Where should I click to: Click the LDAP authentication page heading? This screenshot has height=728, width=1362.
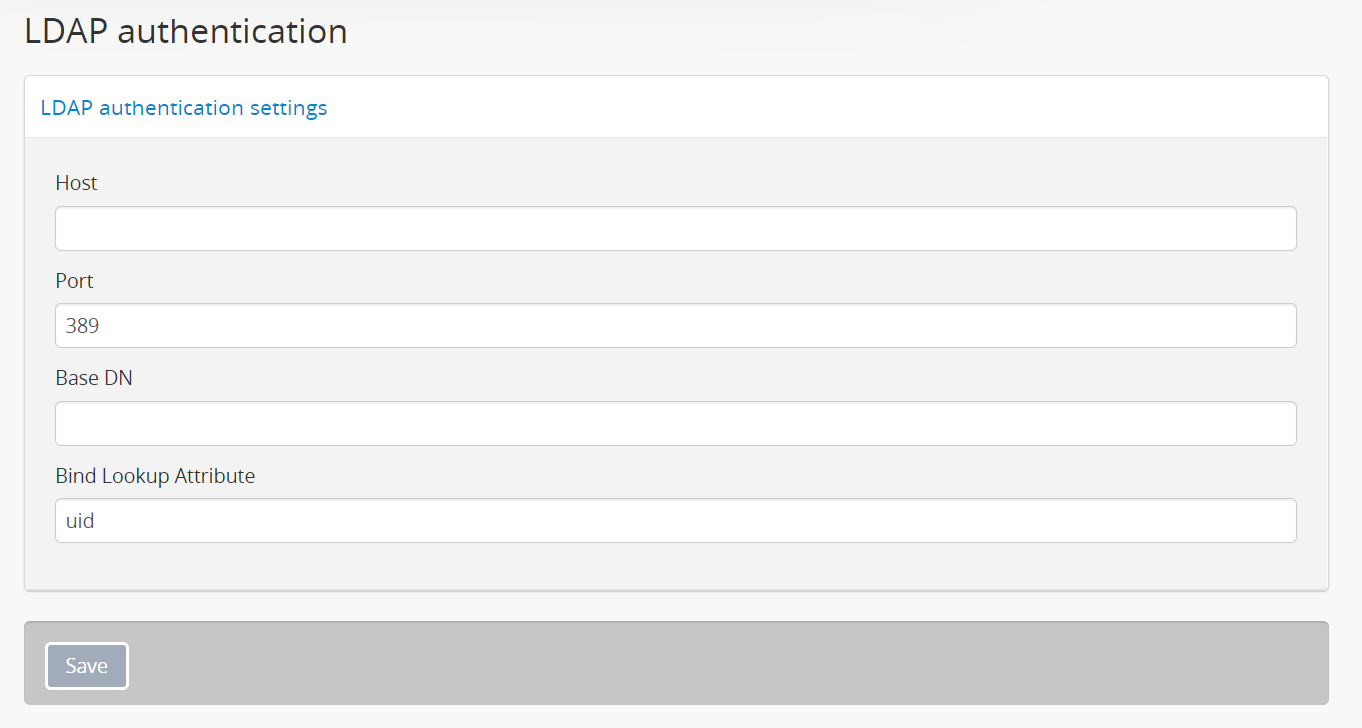(x=186, y=32)
